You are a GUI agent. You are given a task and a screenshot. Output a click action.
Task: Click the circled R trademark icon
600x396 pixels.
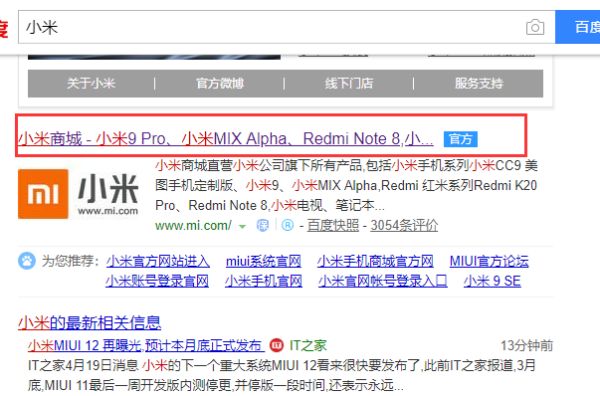287,225
